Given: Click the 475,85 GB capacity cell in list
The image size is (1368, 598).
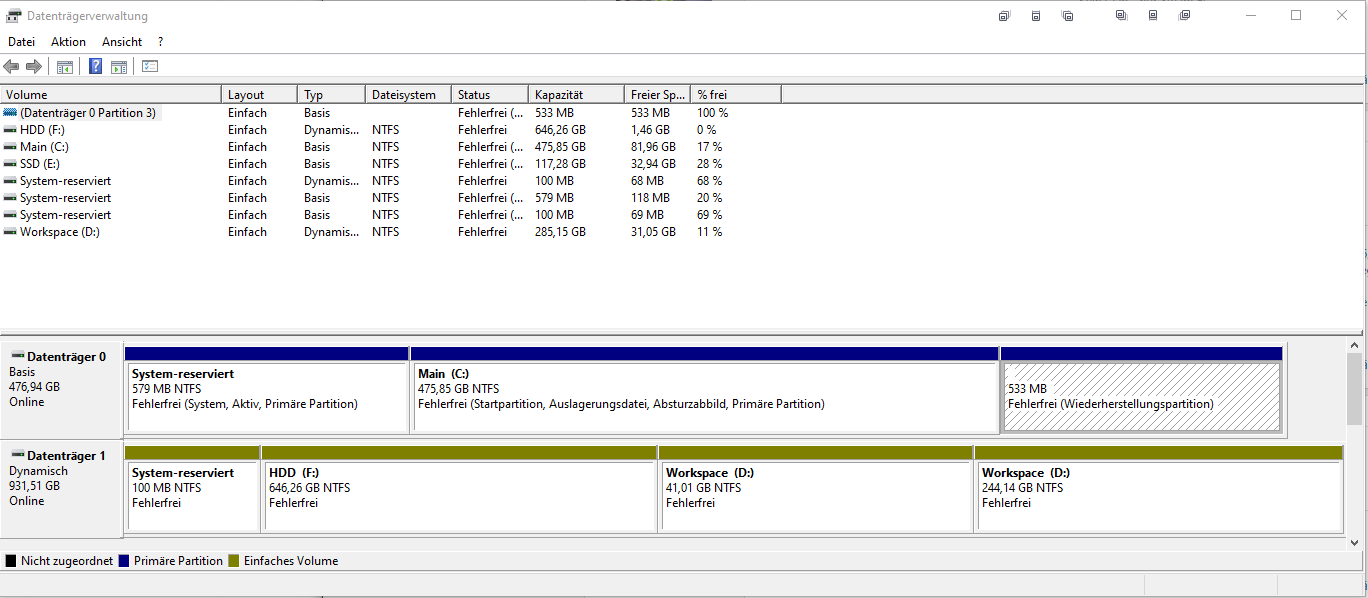Looking at the screenshot, I should pos(560,147).
